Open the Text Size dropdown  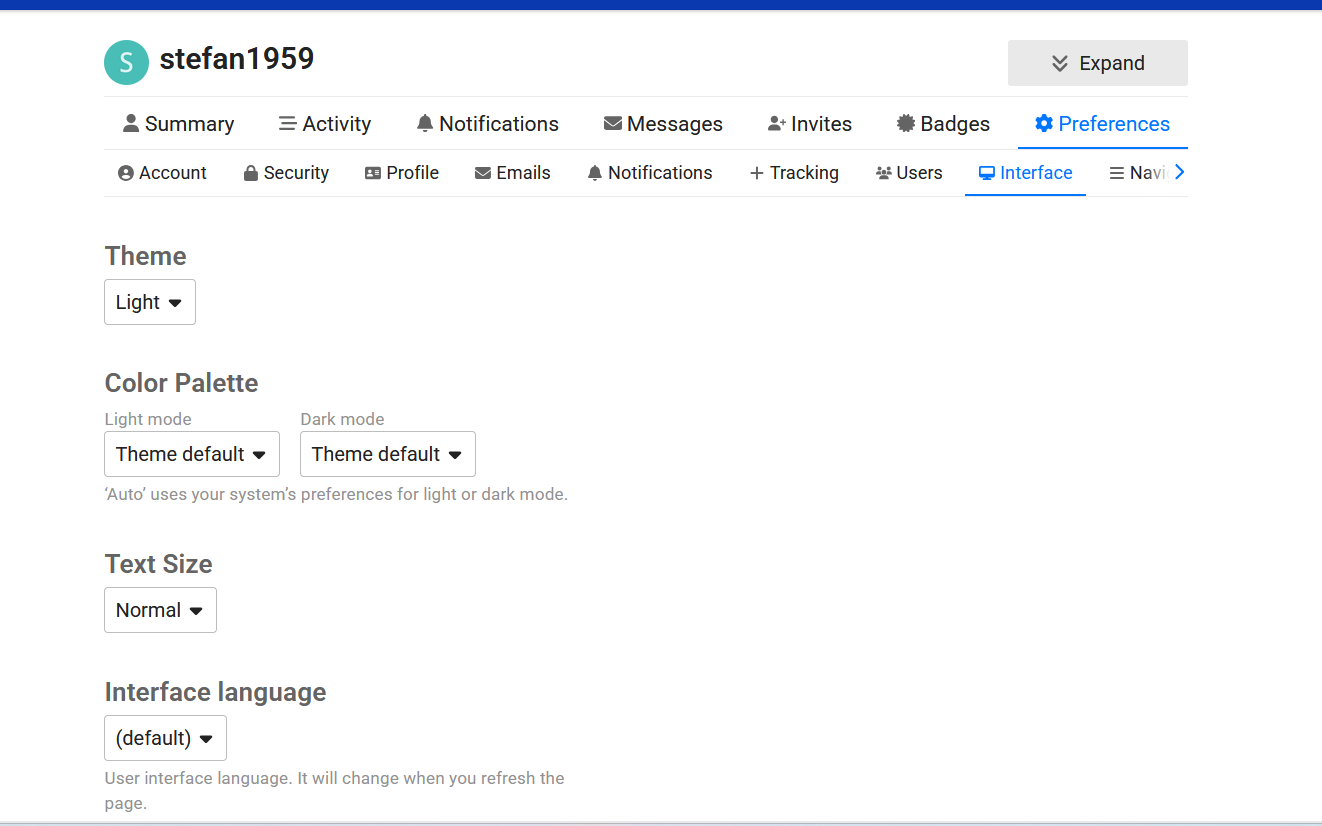tap(160, 610)
